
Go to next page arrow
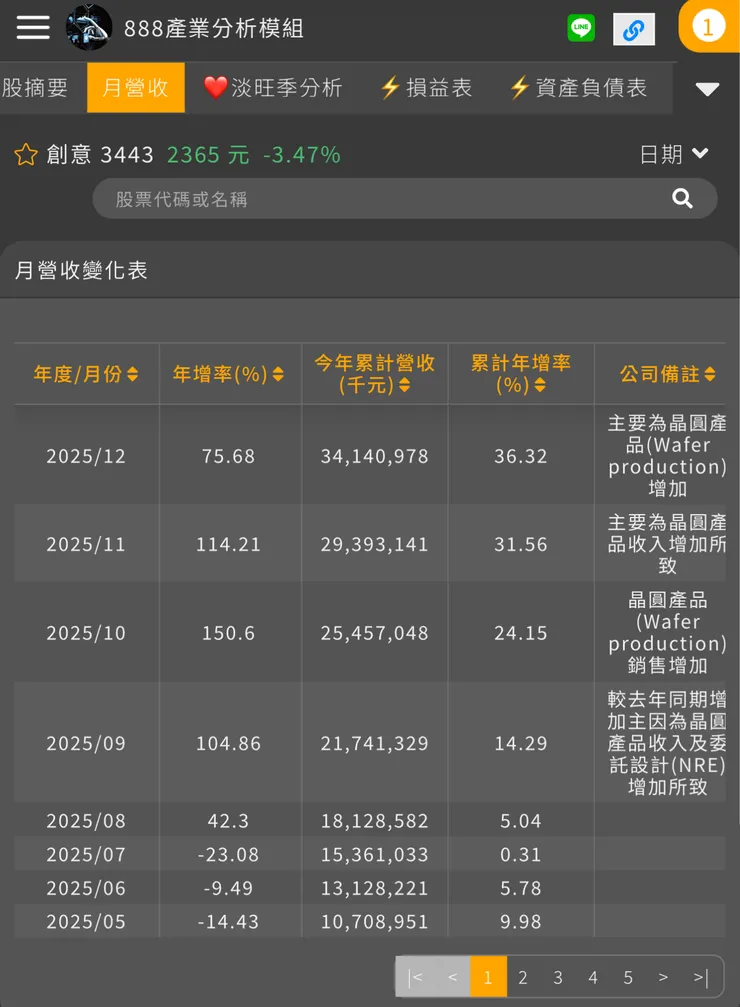pyautogui.click(x=663, y=977)
